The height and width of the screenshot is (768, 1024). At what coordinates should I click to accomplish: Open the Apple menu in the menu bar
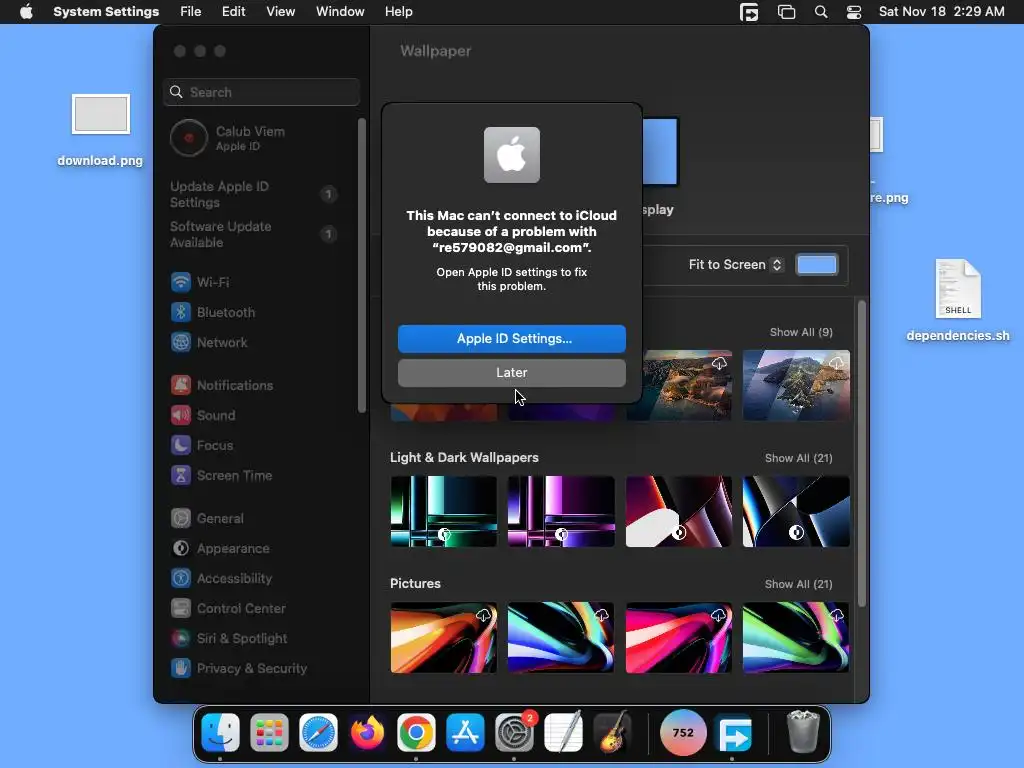pyautogui.click(x=26, y=11)
